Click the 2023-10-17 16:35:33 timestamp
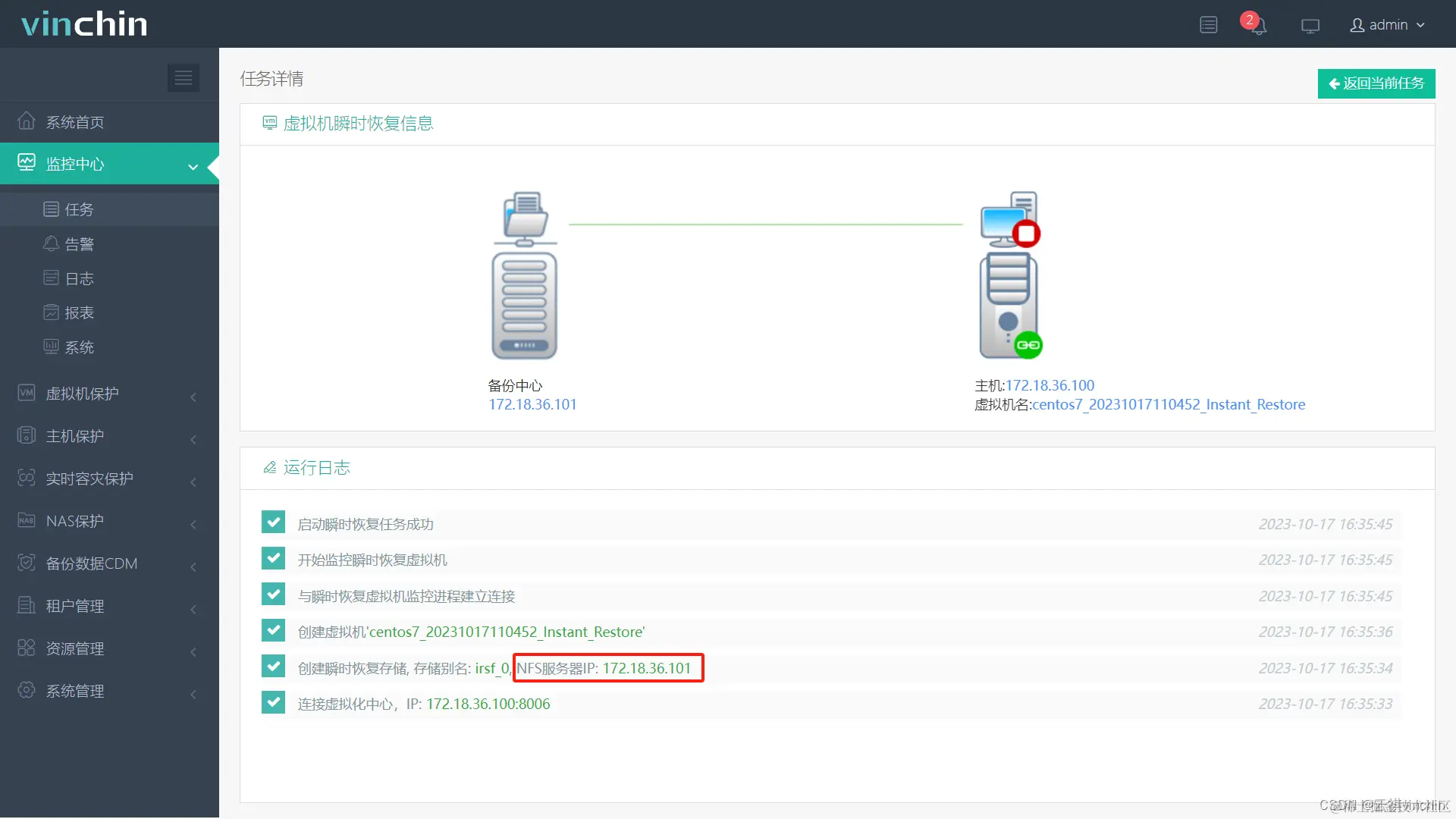 (1325, 704)
